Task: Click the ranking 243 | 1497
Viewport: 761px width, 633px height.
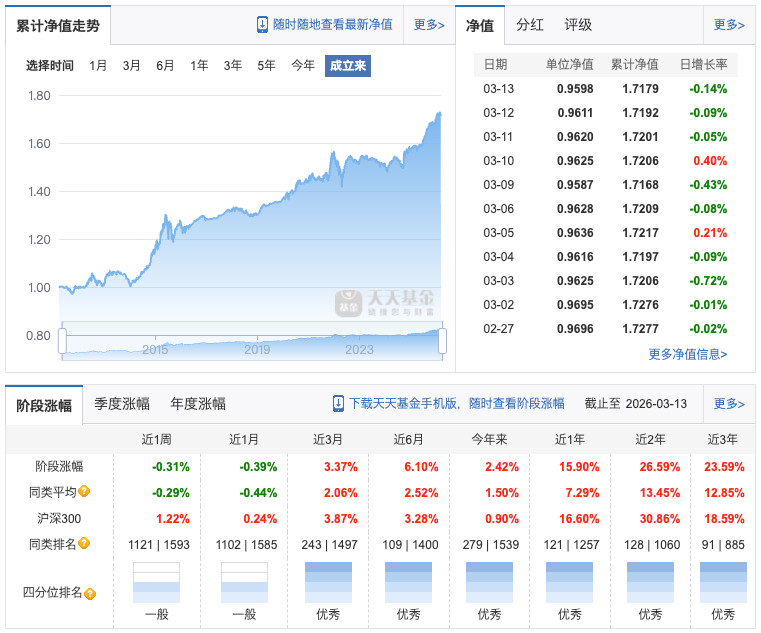Action: point(330,545)
